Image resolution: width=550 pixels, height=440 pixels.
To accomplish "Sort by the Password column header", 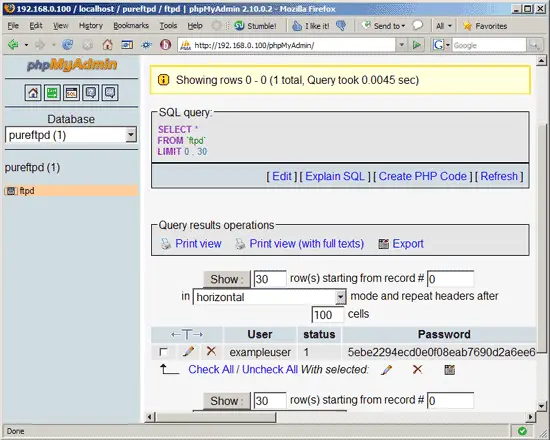I will pos(444,334).
